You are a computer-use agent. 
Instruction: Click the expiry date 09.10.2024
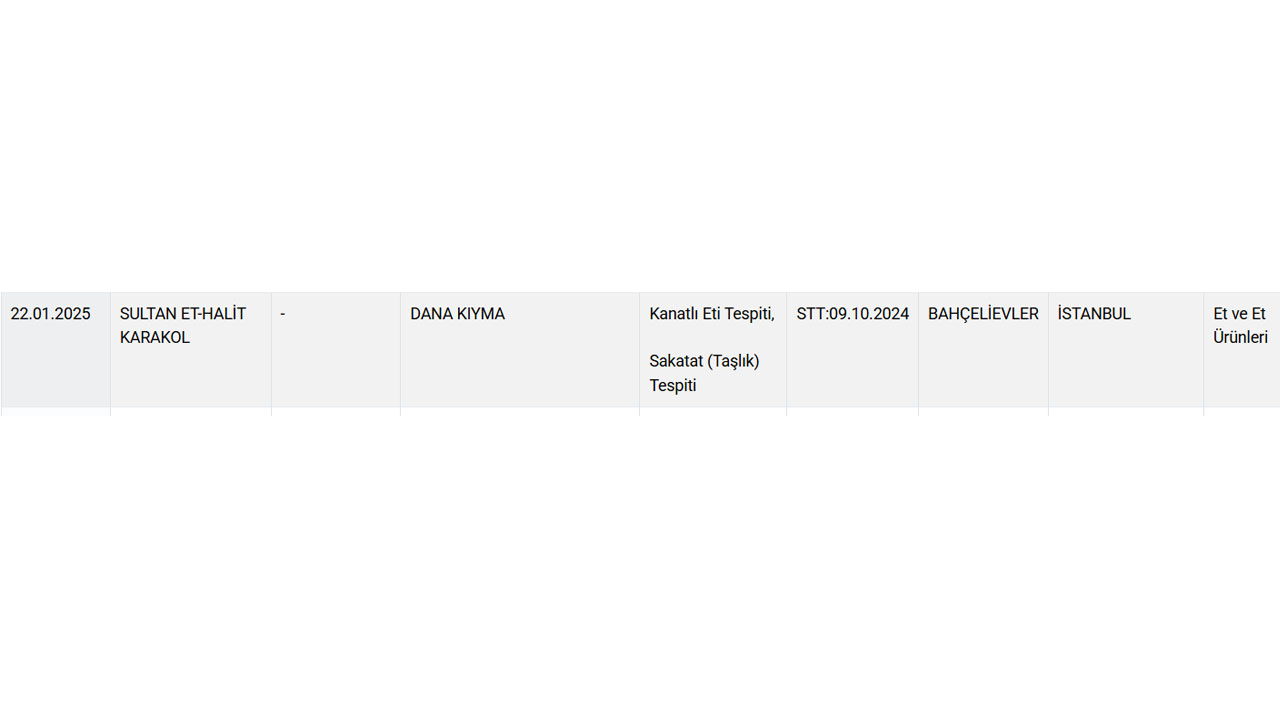click(x=869, y=314)
